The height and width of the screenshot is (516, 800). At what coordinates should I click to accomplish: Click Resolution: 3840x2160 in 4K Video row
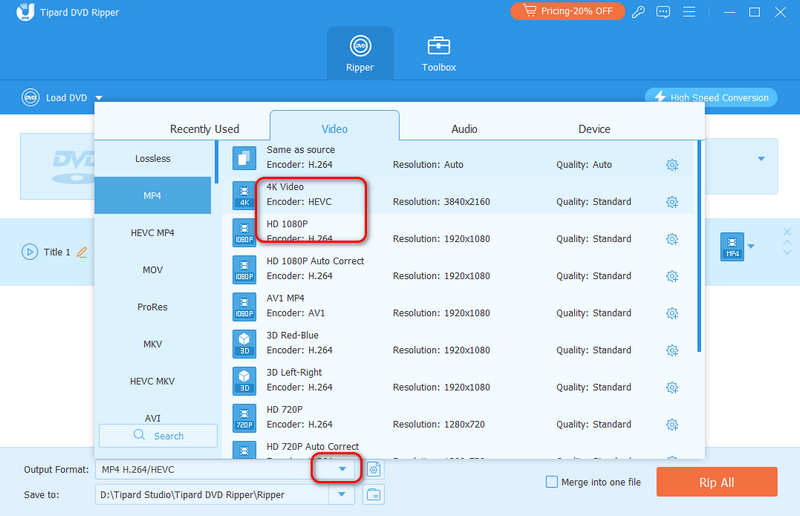pos(441,202)
